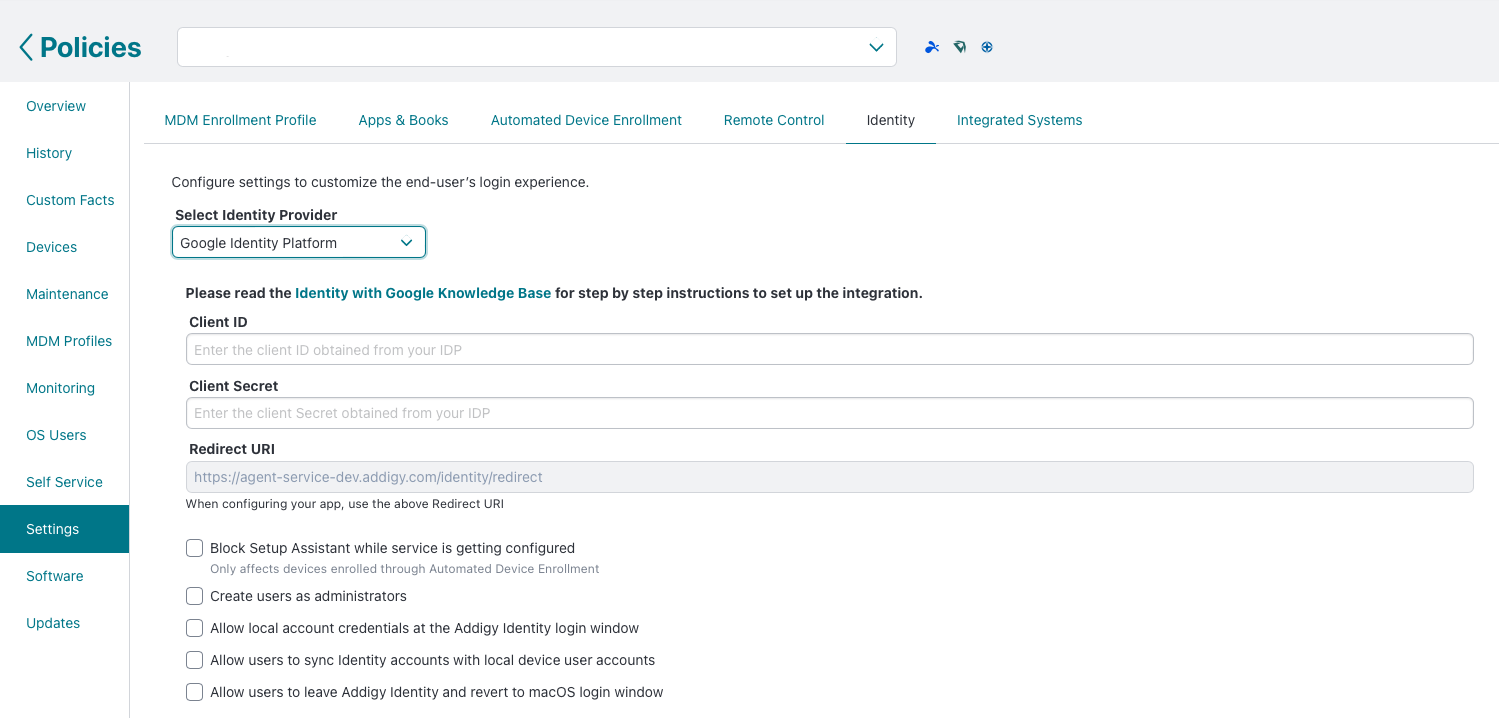Go to Monitoring in sidebar
The width and height of the screenshot is (1499, 718).
tap(60, 388)
